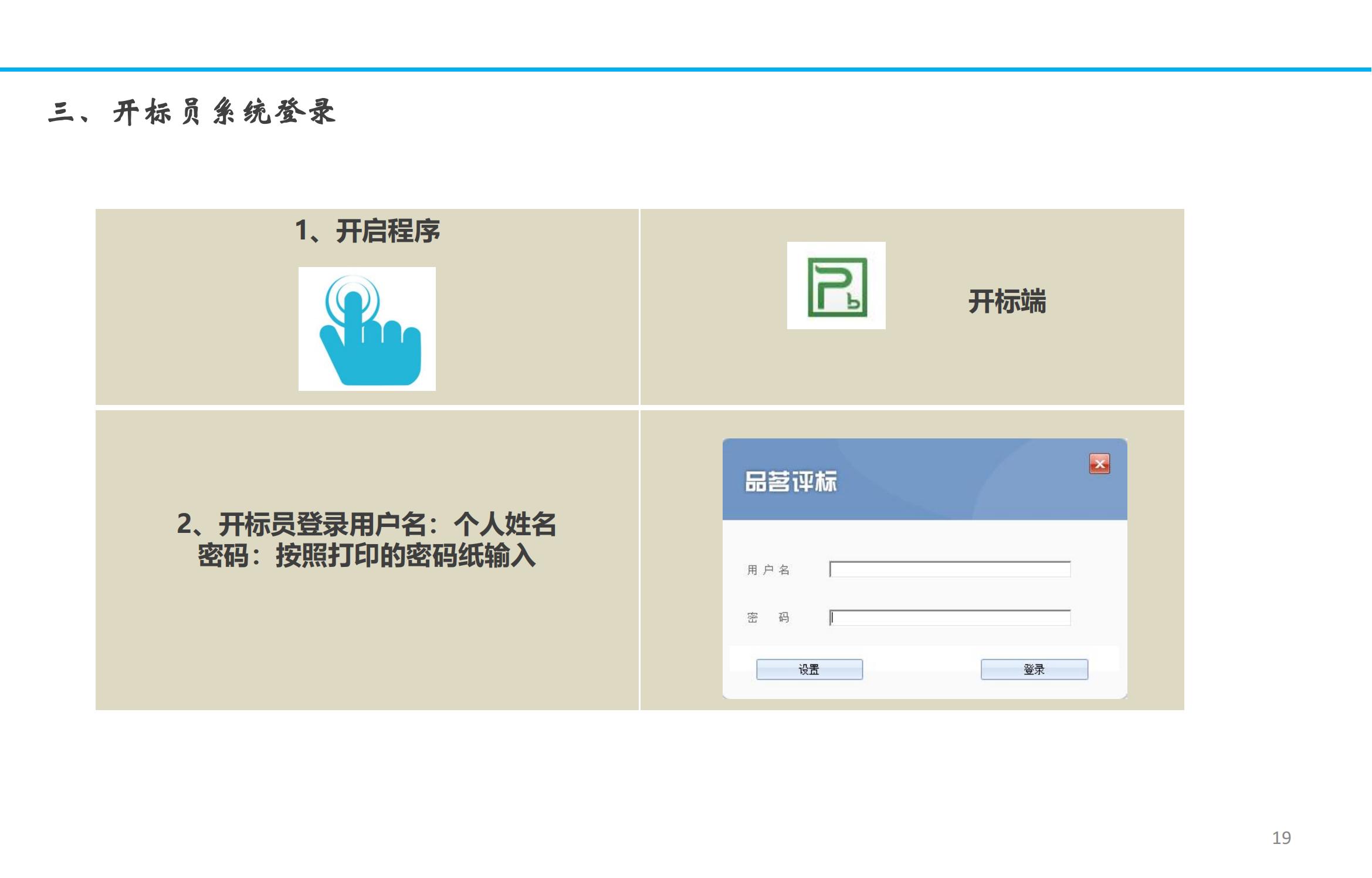
Task: Click the '密码：按照打印的密码纸输入' text line
Action: (366, 555)
